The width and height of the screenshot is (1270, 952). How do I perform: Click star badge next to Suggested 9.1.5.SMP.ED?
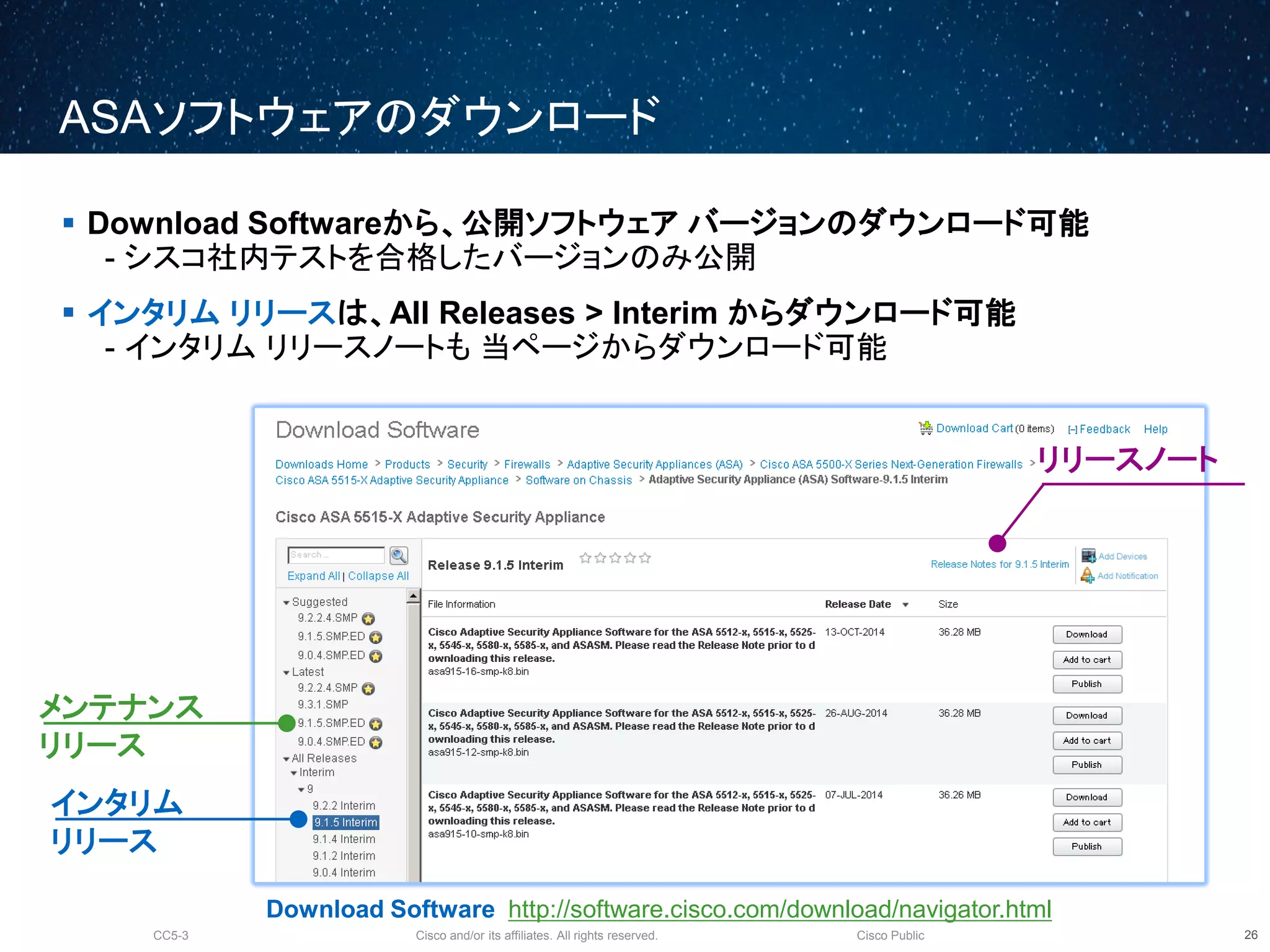(x=376, y=638)
